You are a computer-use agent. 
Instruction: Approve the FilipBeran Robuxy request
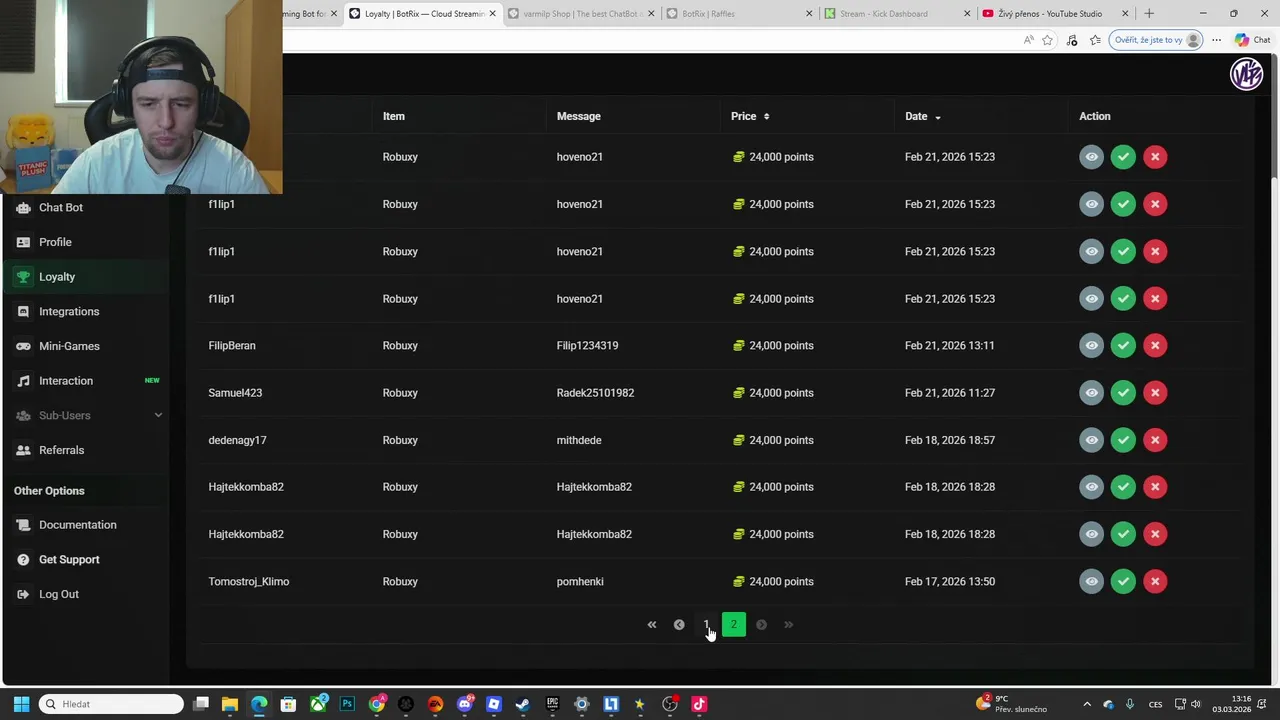coord(1123,345)
